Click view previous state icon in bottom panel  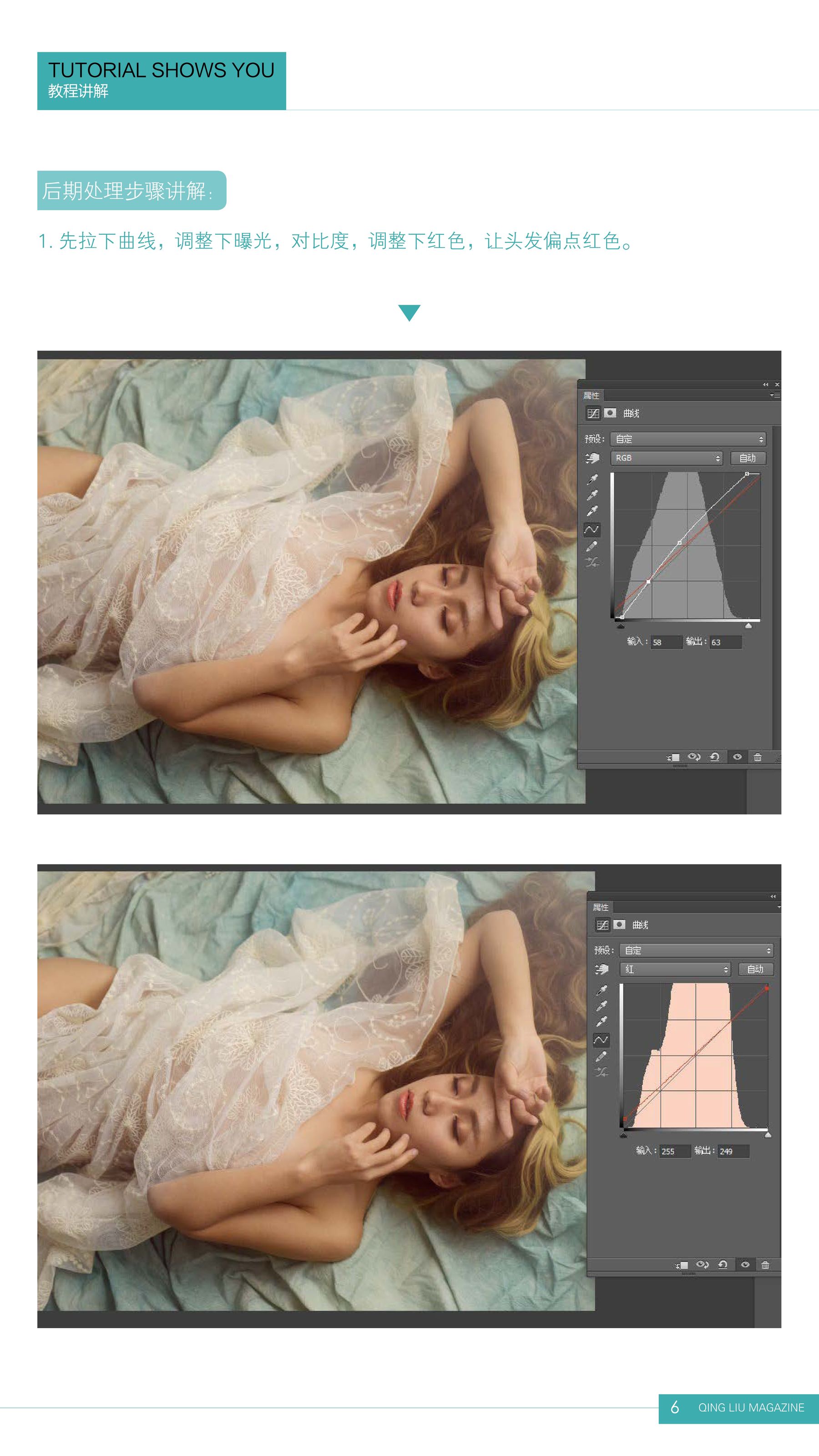(702, 1265)
